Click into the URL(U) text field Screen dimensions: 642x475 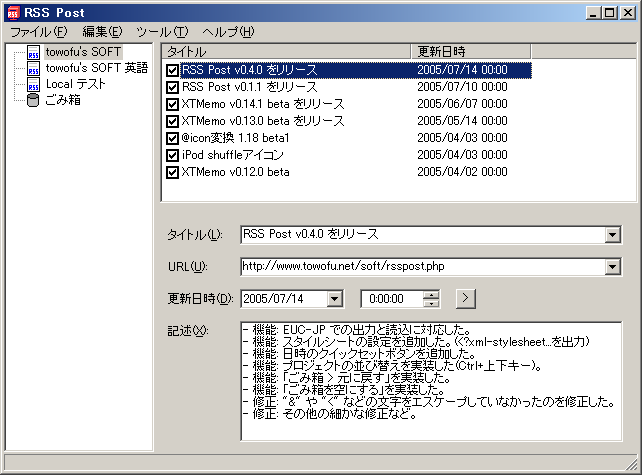point(423,267)
